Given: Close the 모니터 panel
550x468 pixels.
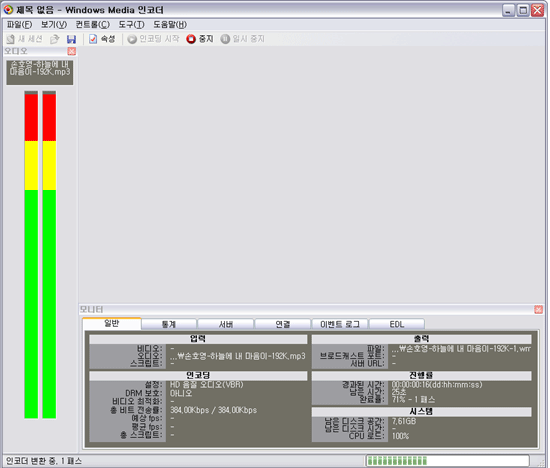Looking at the screenshot, I should click(538, 309).
